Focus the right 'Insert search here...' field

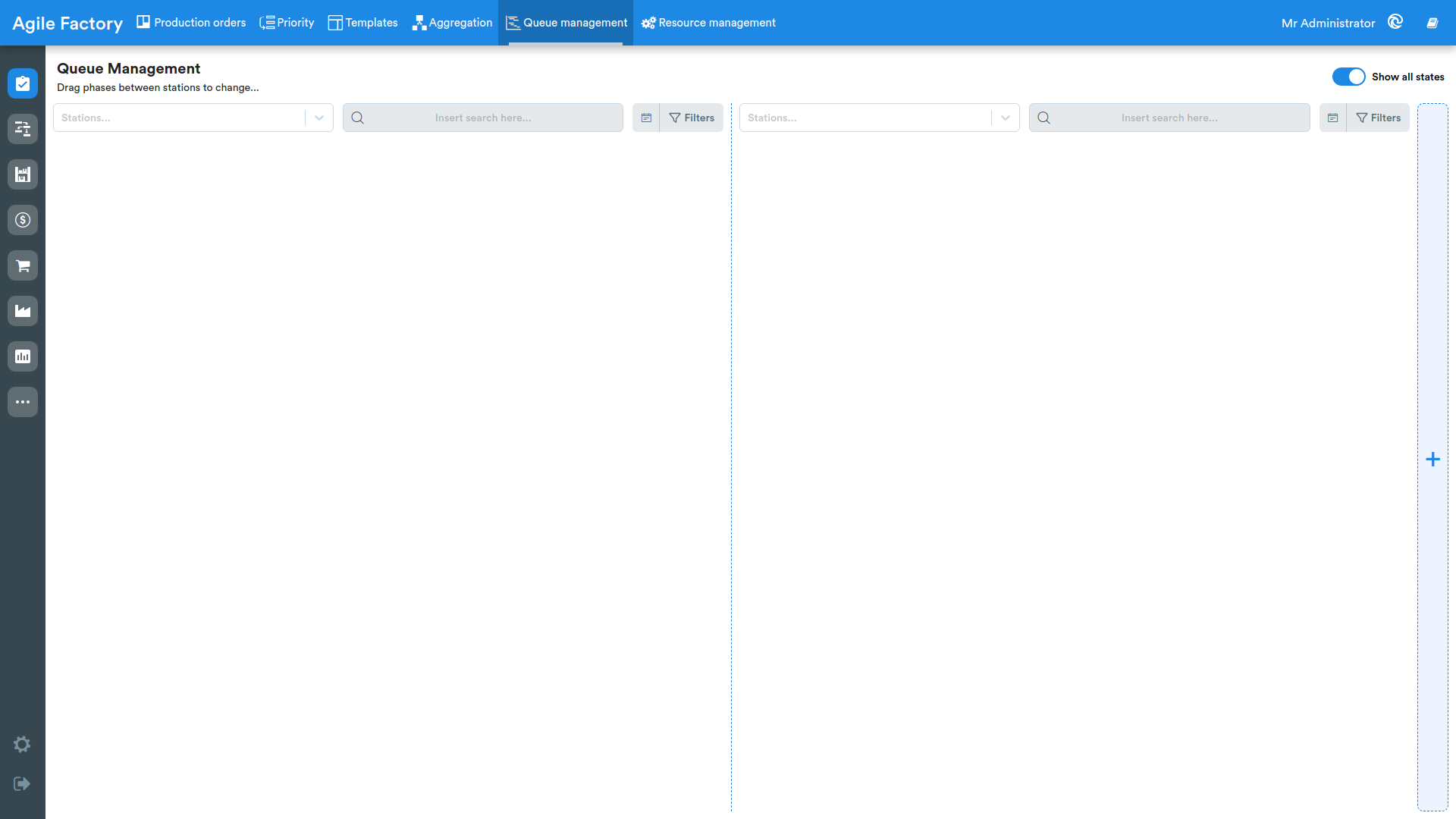[1169, 118]
